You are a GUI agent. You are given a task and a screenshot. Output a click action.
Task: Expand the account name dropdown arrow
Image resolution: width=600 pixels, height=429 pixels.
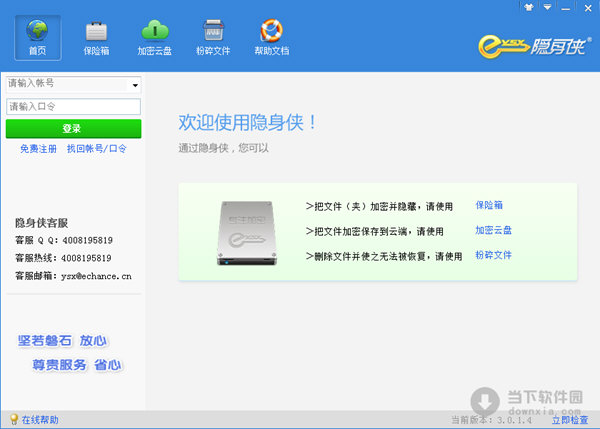coord(135,86)
